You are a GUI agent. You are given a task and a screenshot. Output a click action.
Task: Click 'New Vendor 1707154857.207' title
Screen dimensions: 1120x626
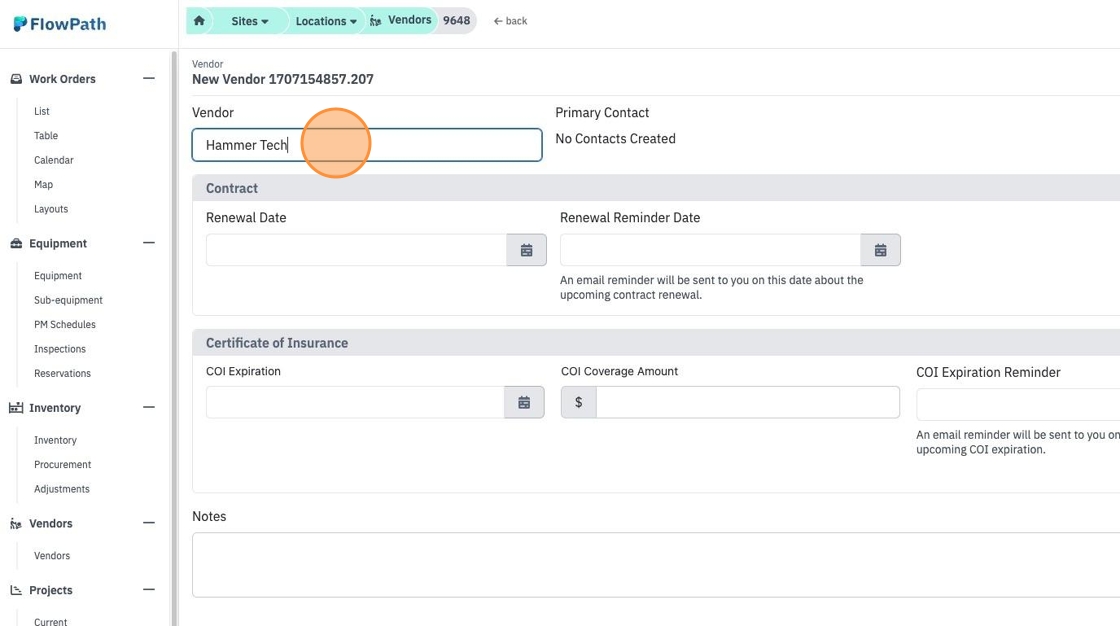click(x=283, y=79)
